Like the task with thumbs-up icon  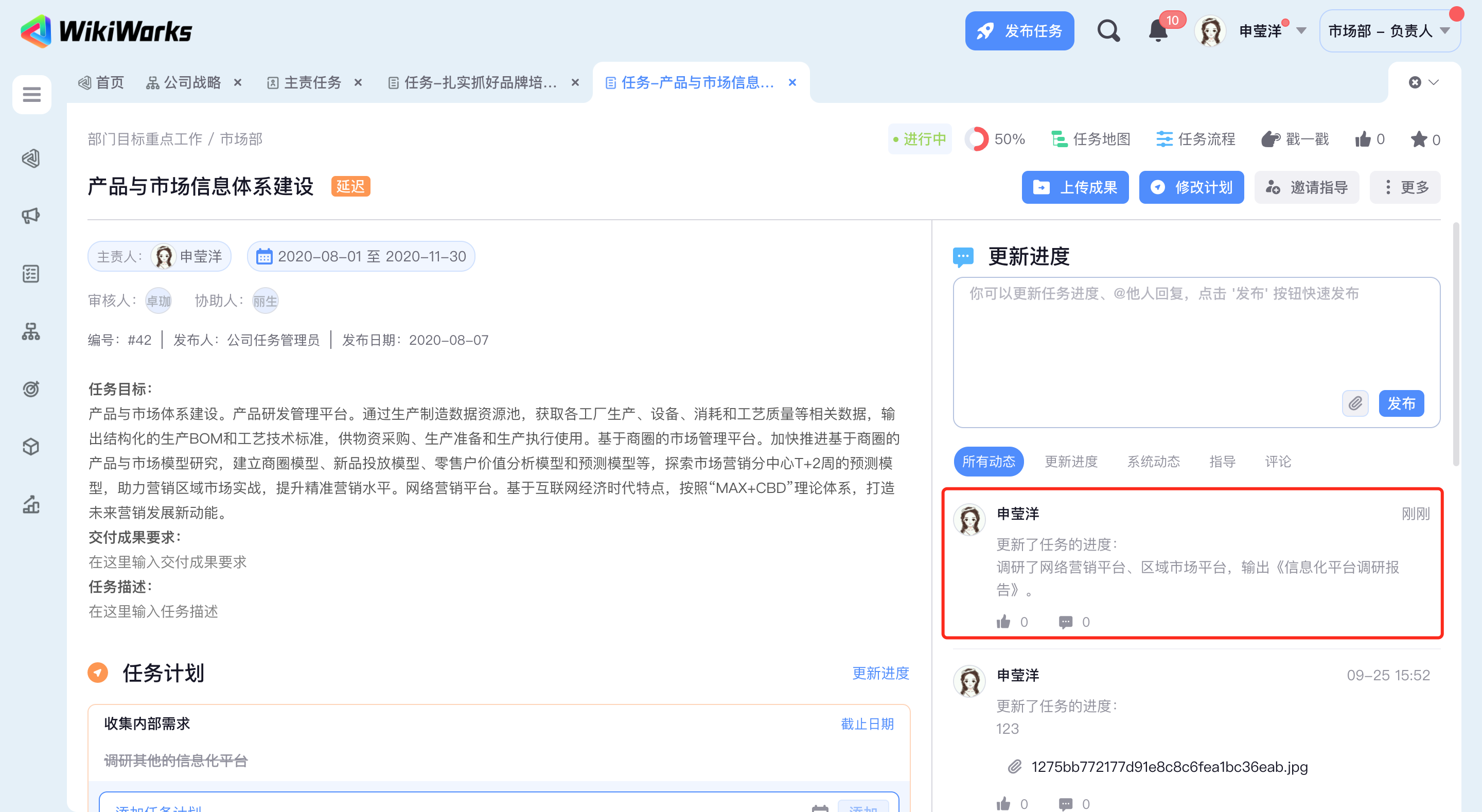pyautogui.click(x=1363, y=139)
